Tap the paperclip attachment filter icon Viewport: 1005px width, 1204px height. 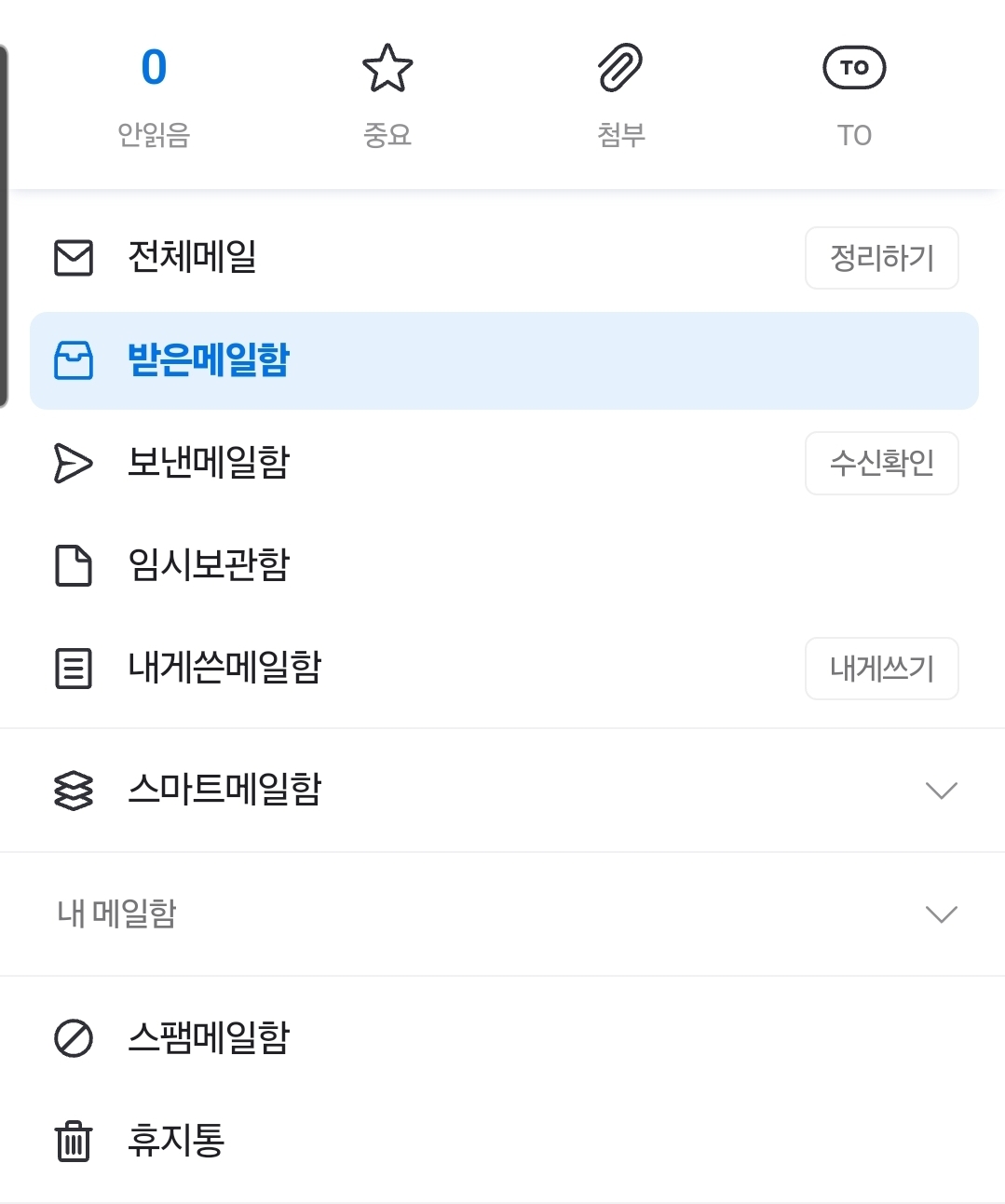click(x=620, y=68)
